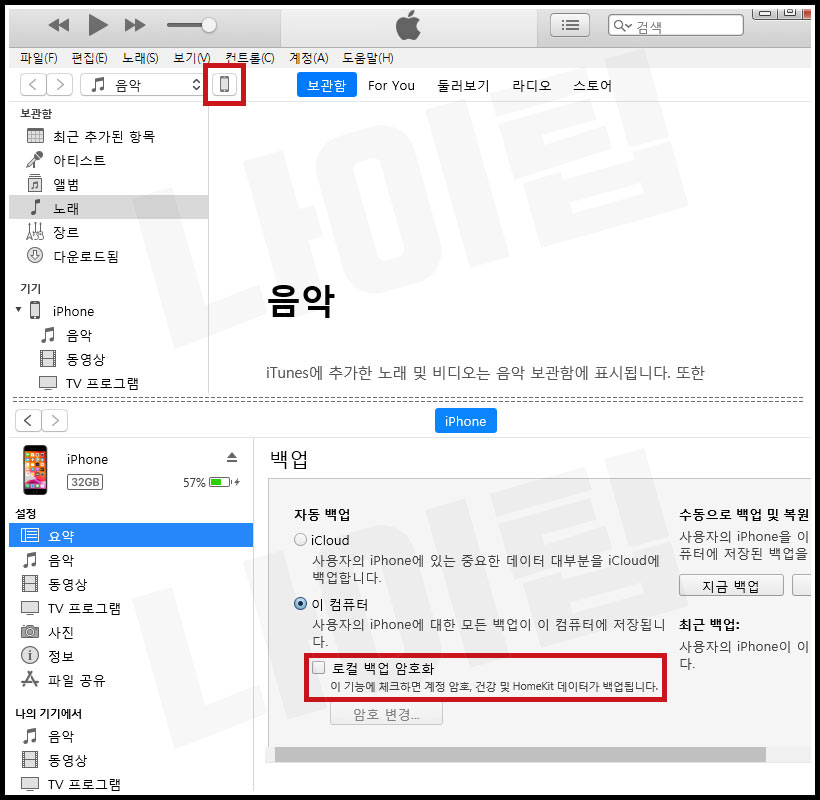Switch to the 라디오 tab

coord(531,86)
